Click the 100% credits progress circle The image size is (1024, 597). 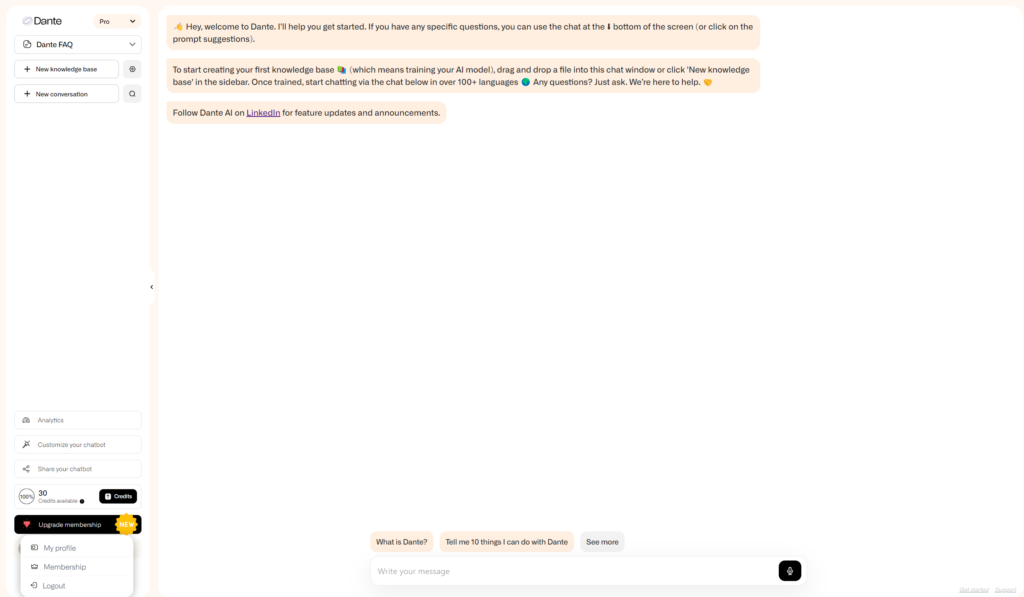pyautogui.click(x=26, y=496)
